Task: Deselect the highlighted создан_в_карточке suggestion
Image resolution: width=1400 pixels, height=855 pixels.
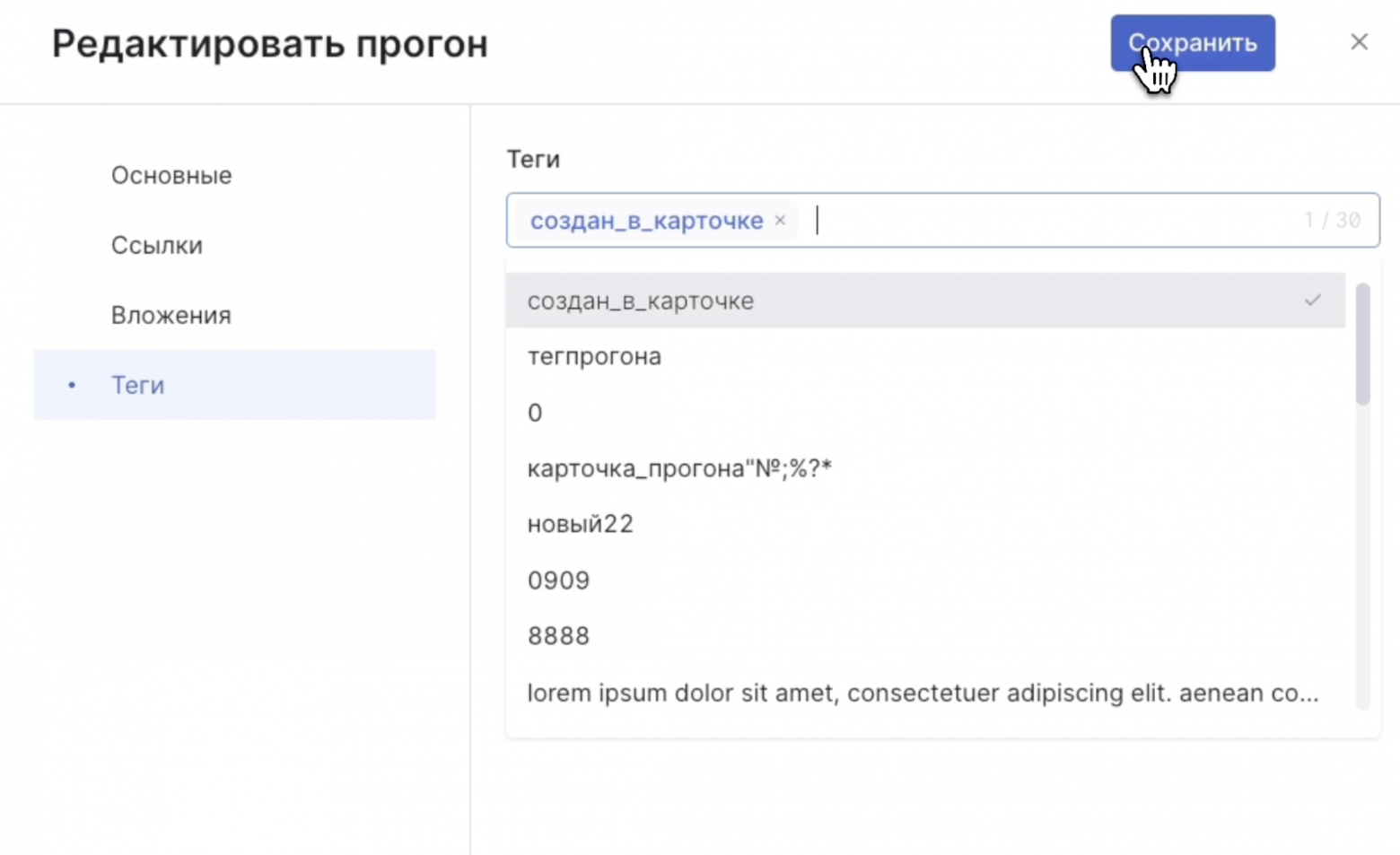Action: click(x=640, y=301)
